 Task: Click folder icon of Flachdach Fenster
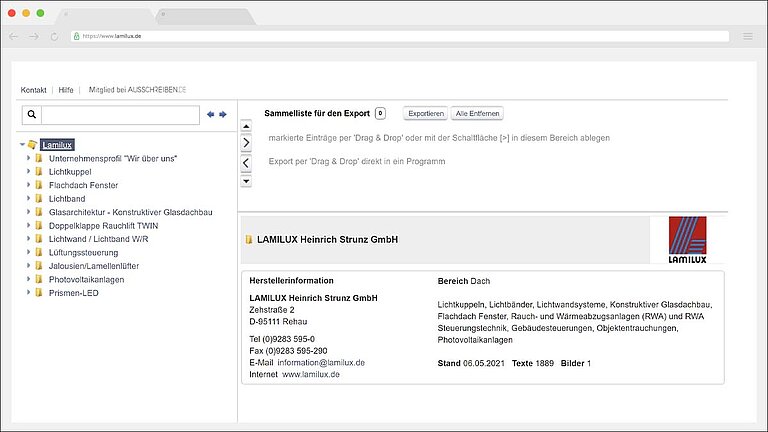(x=39, y=185)
